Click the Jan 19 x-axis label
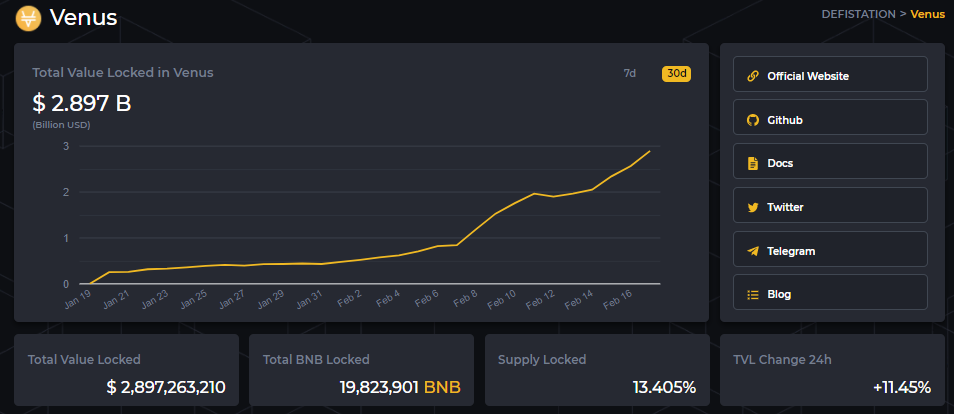This screenshot has width=954, height=414. pyautogui.click(x=77, y=299)
